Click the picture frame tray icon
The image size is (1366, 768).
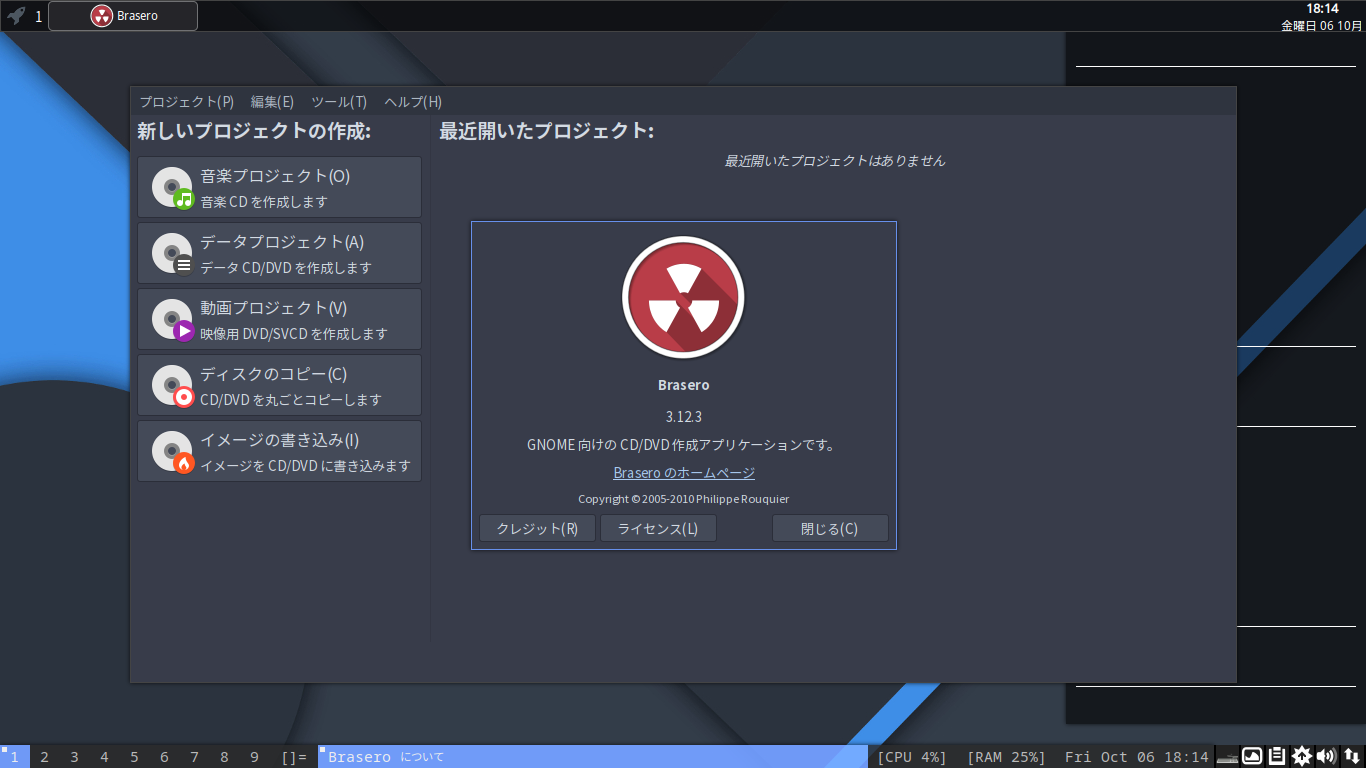[x=1252, y=756]
